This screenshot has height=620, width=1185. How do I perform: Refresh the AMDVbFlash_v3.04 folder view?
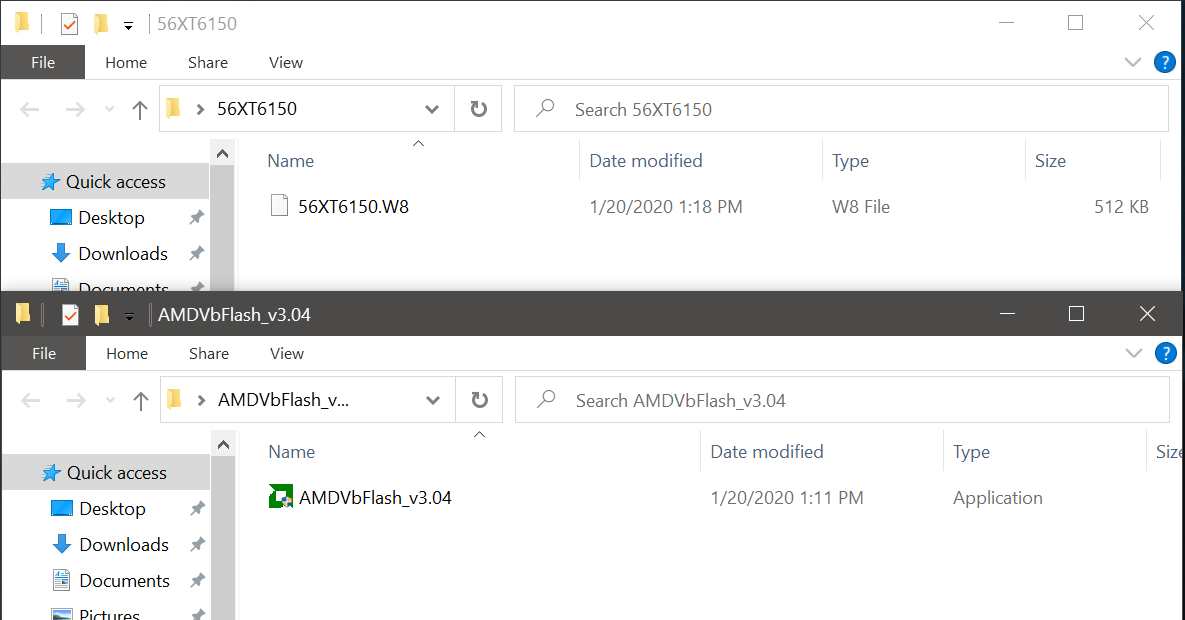coord(479,400)
